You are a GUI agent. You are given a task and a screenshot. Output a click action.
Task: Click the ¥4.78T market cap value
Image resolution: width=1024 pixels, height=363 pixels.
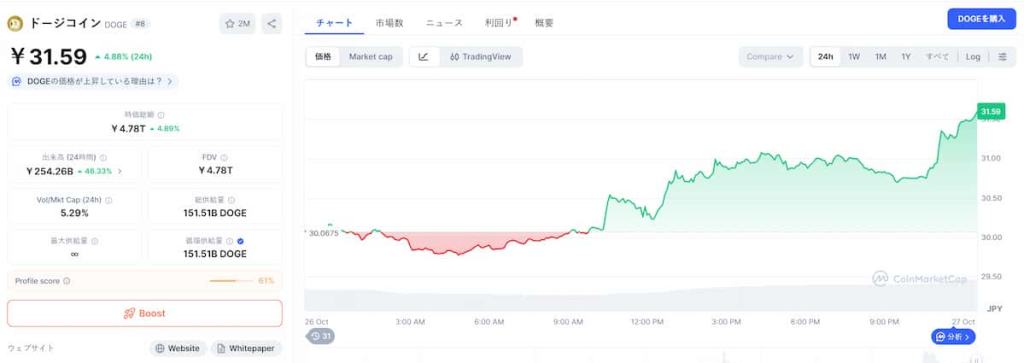pos(128,129)
